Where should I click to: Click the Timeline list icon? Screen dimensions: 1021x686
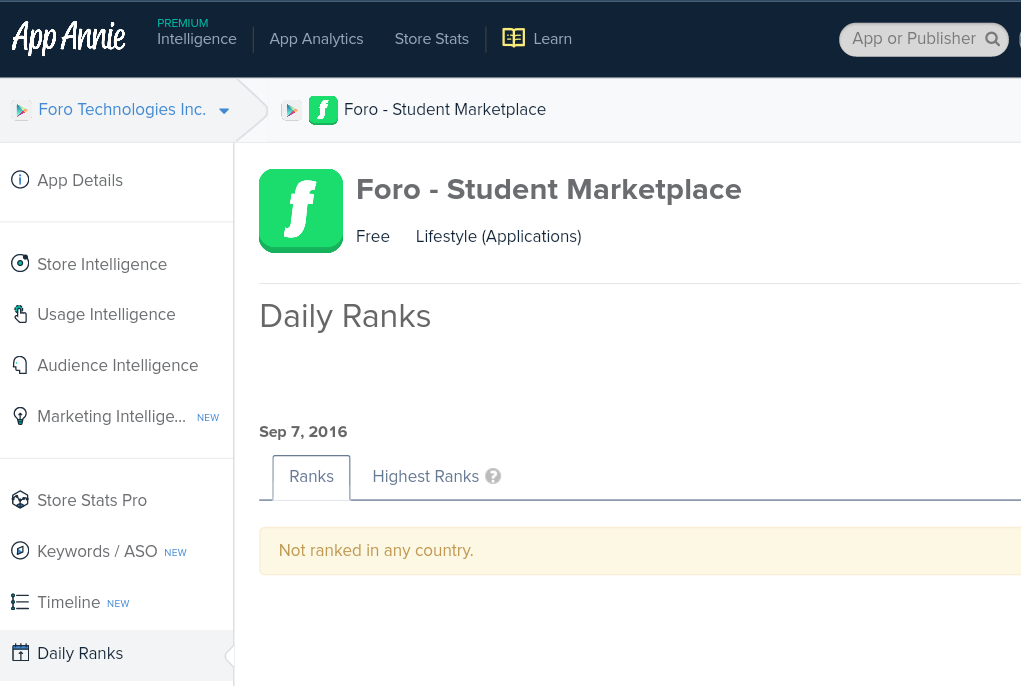pyautogui.click(x=19, y=602)
